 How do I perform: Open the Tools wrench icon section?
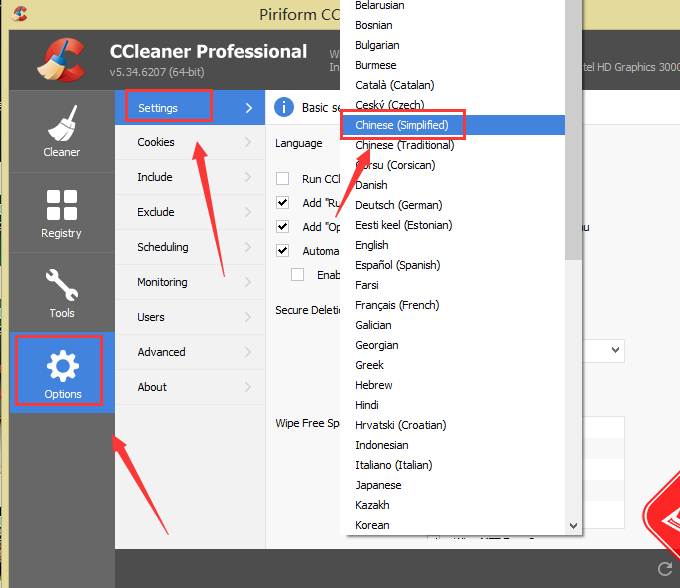pyautogui.click(x=61, y=292)
